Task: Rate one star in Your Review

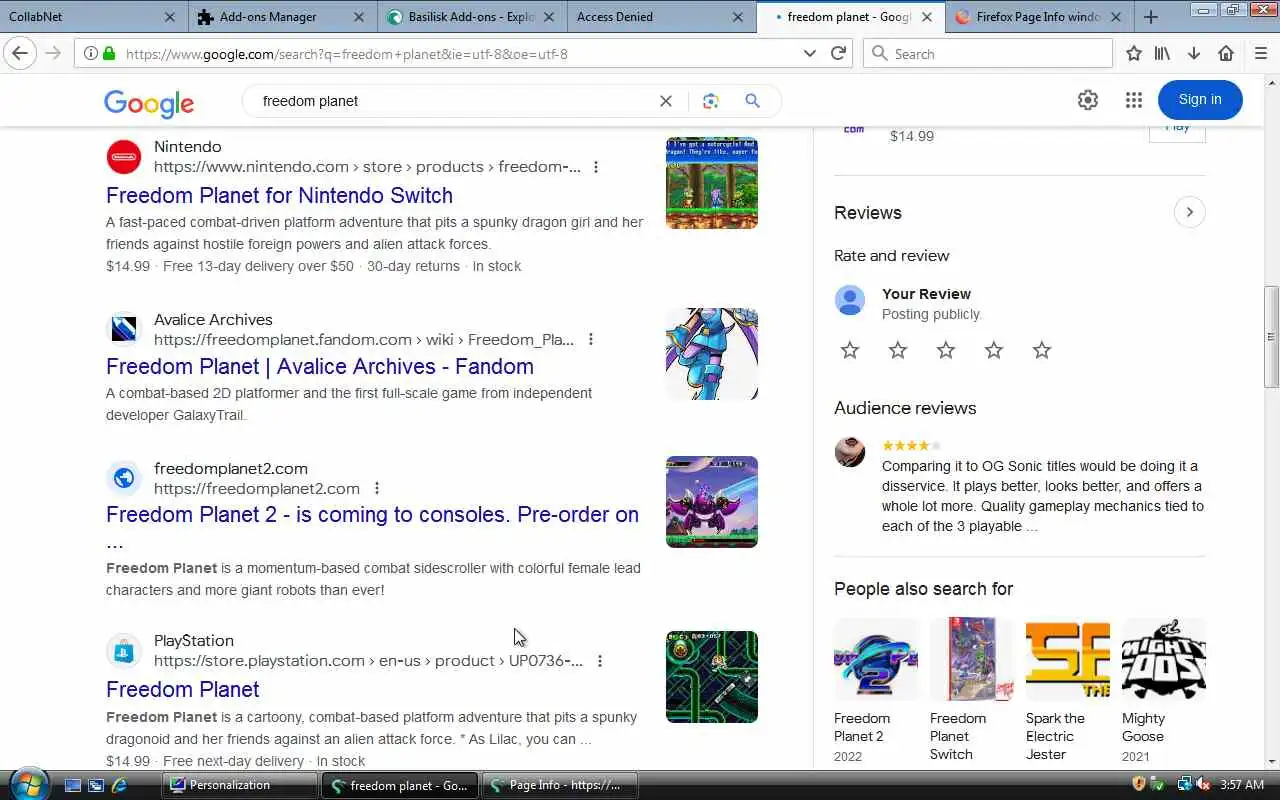Action: (850, 350)
